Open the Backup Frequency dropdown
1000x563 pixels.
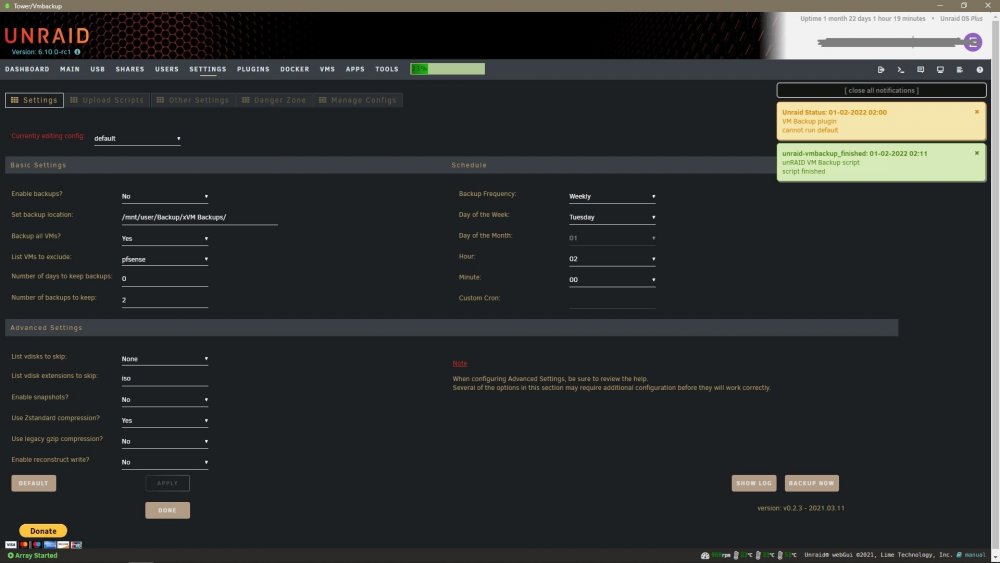coord(612,196)
